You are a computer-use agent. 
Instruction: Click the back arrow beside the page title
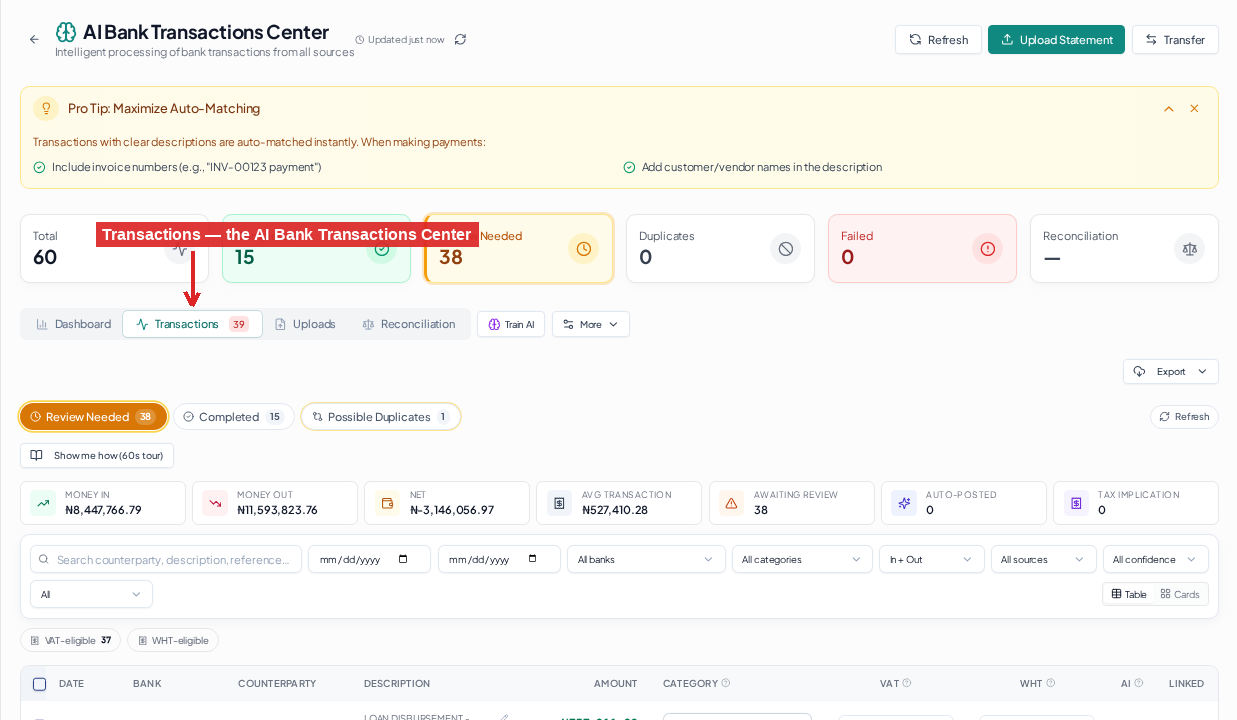tap(34, 39)
